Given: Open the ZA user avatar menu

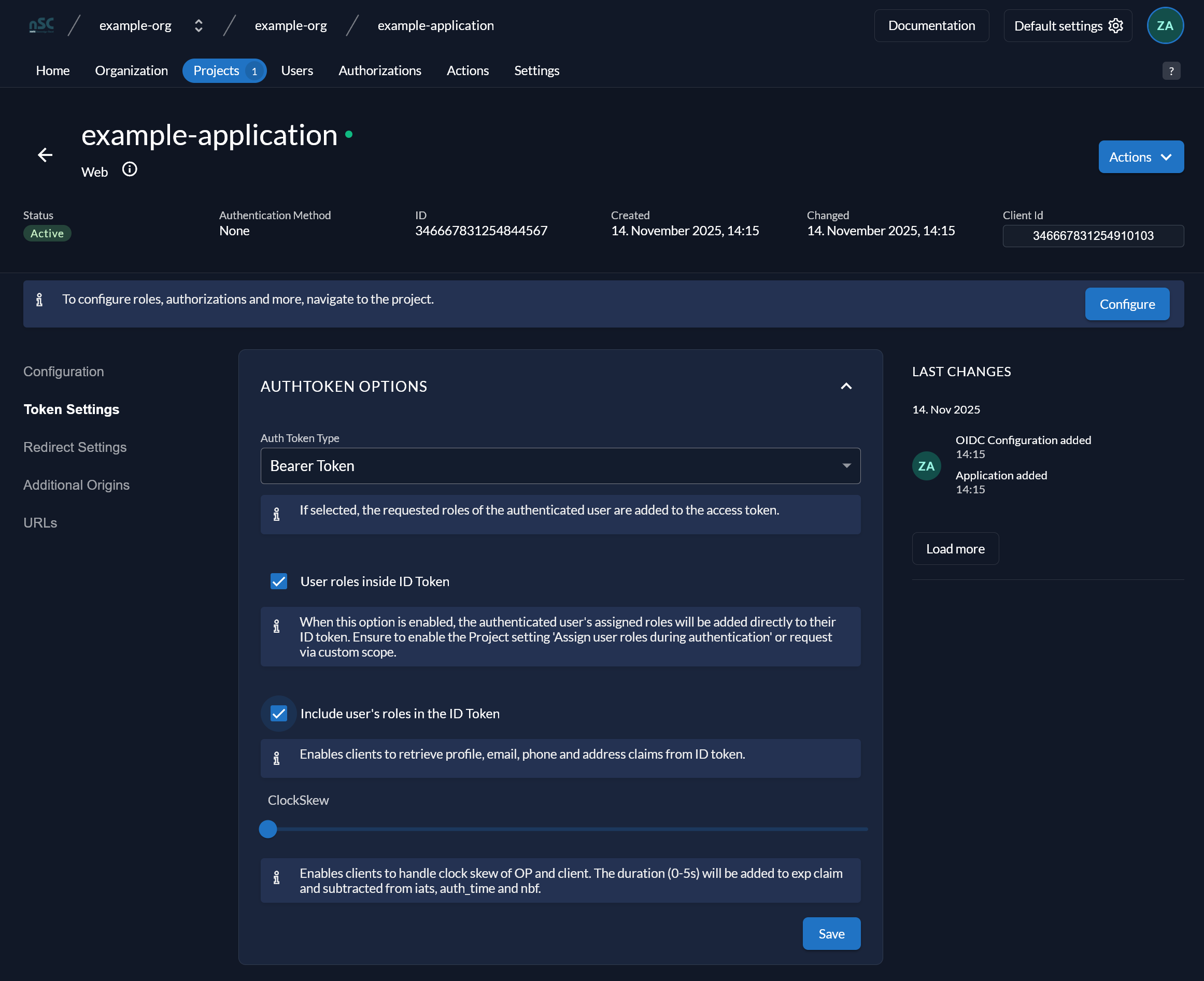Looking at the screenshot, I should 1165,25.
